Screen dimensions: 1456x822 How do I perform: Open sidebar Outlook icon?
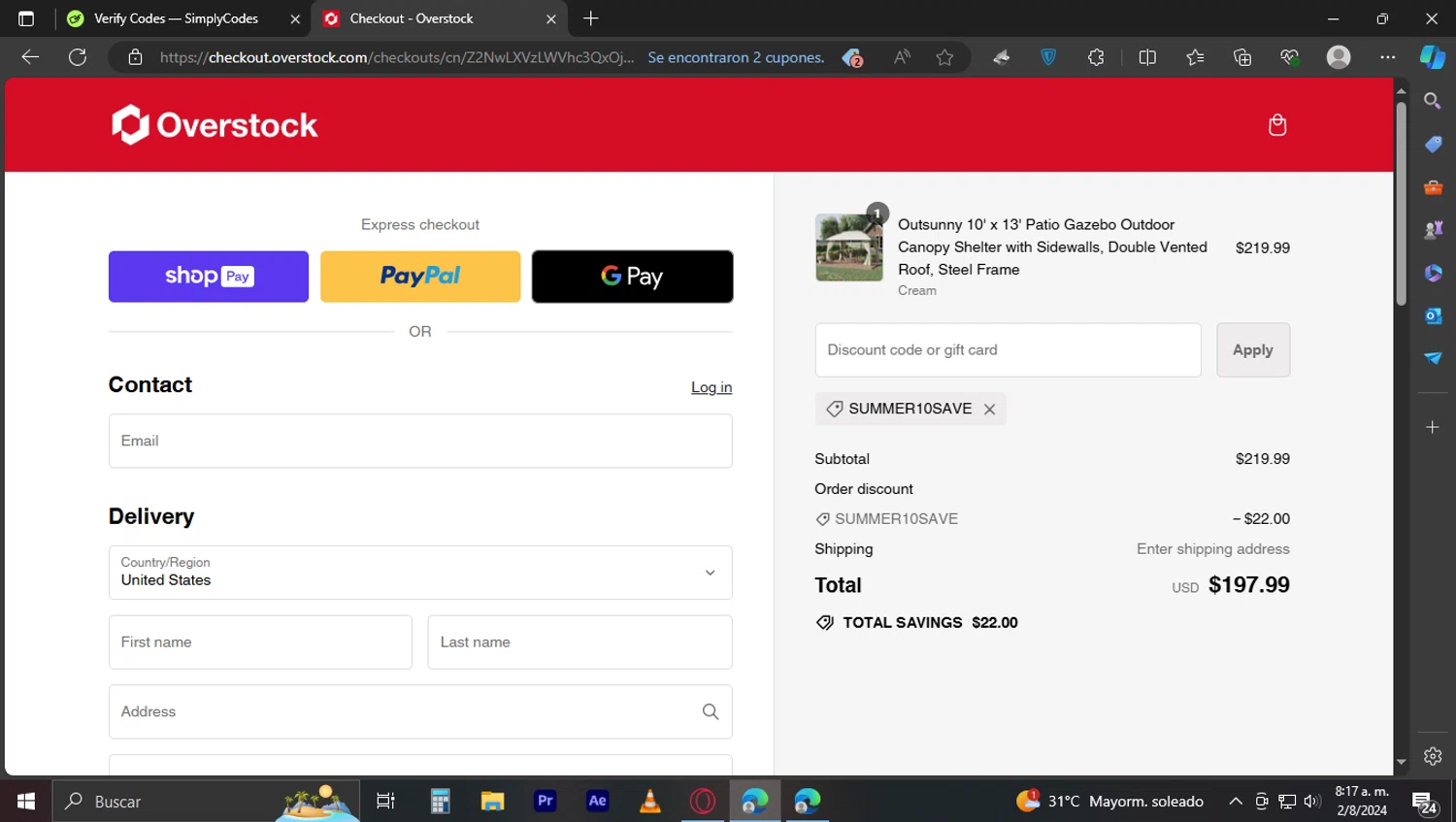point(1433,315)
